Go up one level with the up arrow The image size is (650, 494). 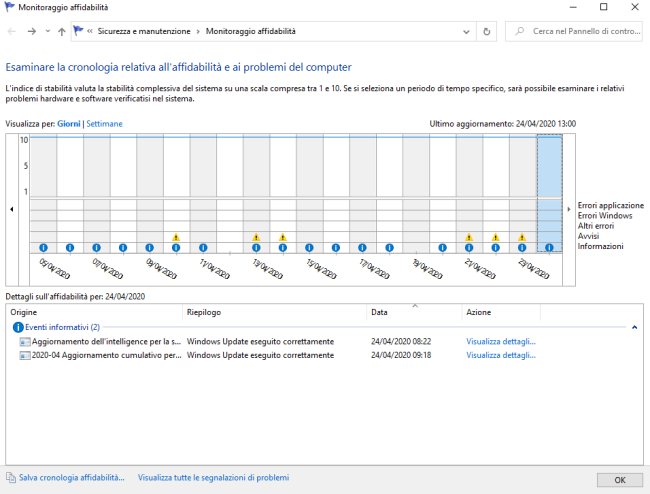(62, 31)
